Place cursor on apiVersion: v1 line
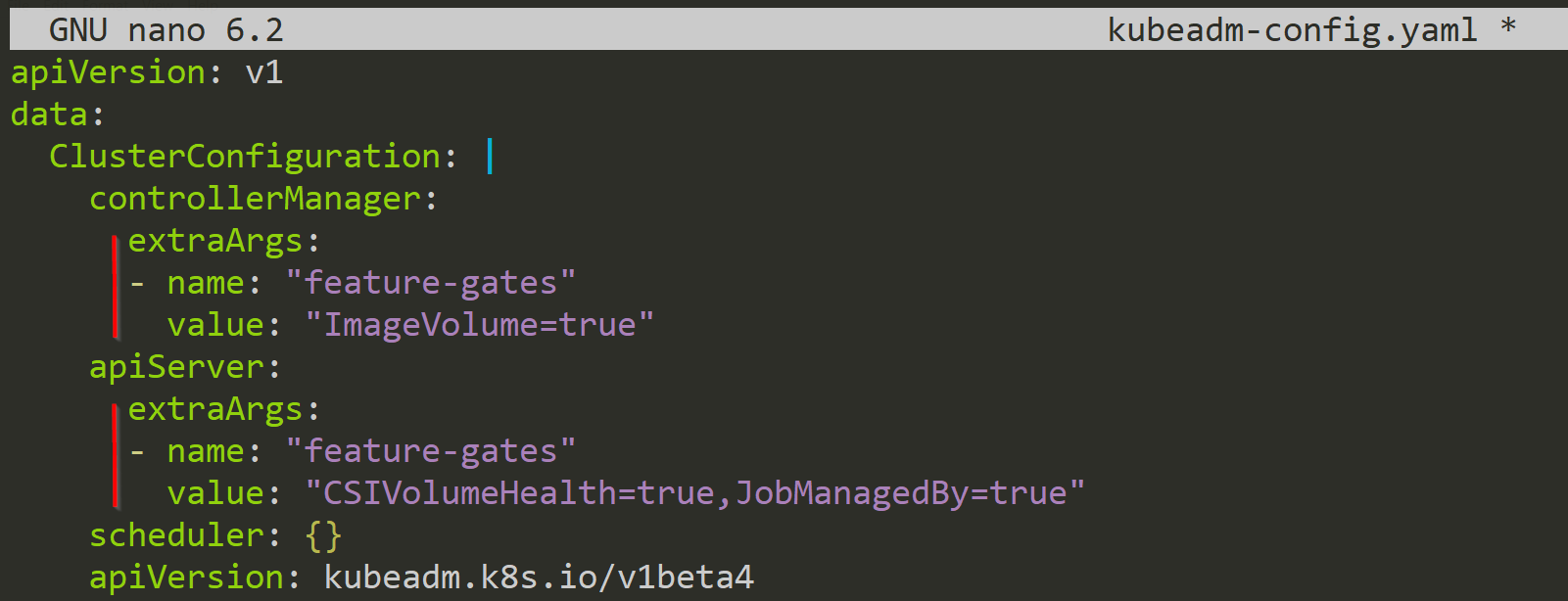This screenshot has width=1568, height=601. (x=147, y=72)
